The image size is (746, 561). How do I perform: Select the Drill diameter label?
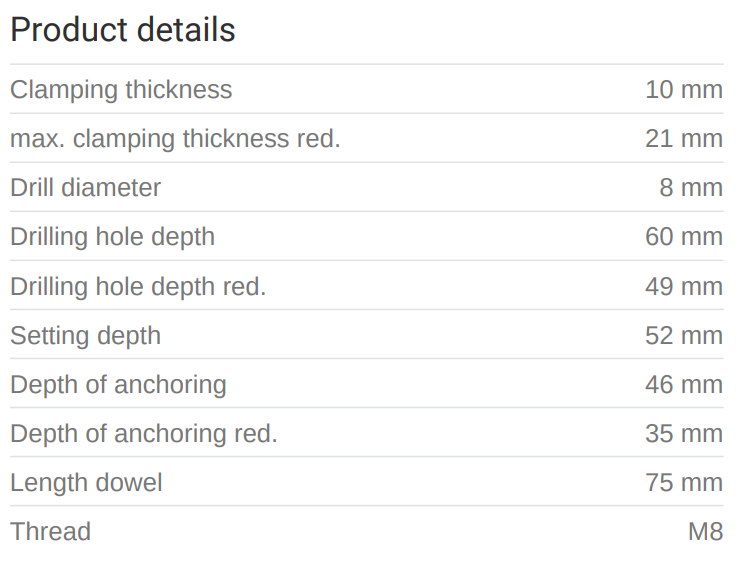click(x=85, y=187)
